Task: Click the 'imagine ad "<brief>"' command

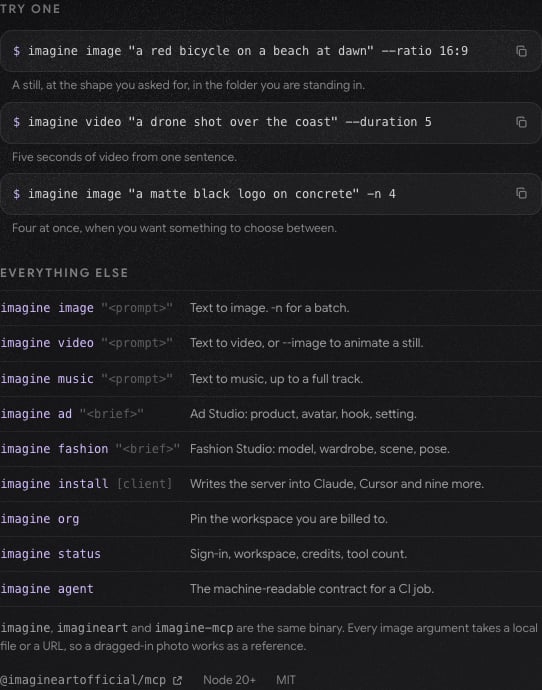Action: (72, 414)
